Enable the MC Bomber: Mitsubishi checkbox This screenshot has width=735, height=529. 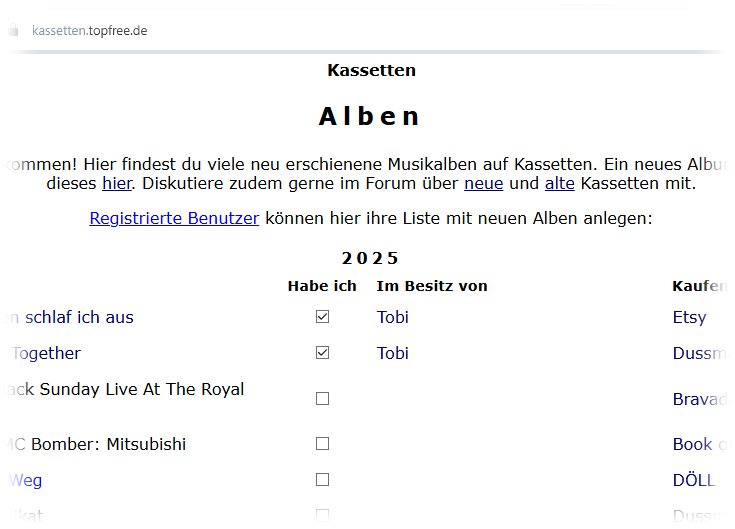click(x=322, y=443)
